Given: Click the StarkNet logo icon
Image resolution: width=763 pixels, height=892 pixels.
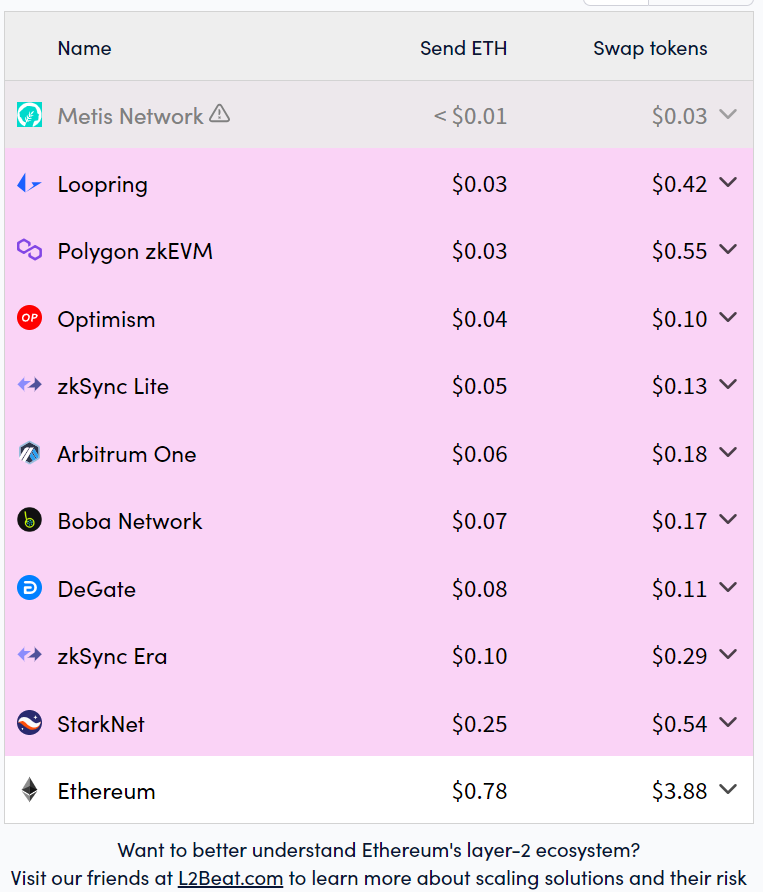Looking at the screenshot, I should click(30, 723).
